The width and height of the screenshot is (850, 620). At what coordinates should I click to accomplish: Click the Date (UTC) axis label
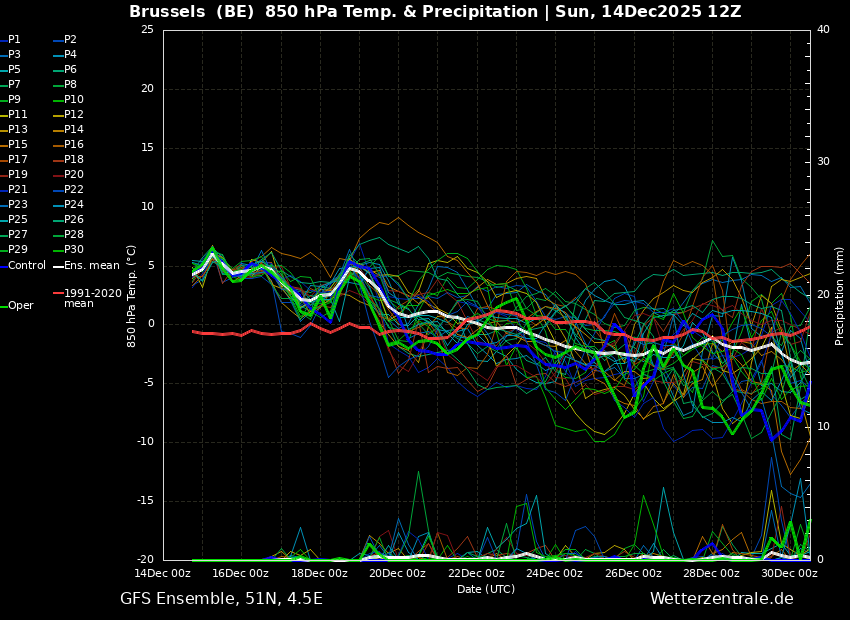click(486, 590)
